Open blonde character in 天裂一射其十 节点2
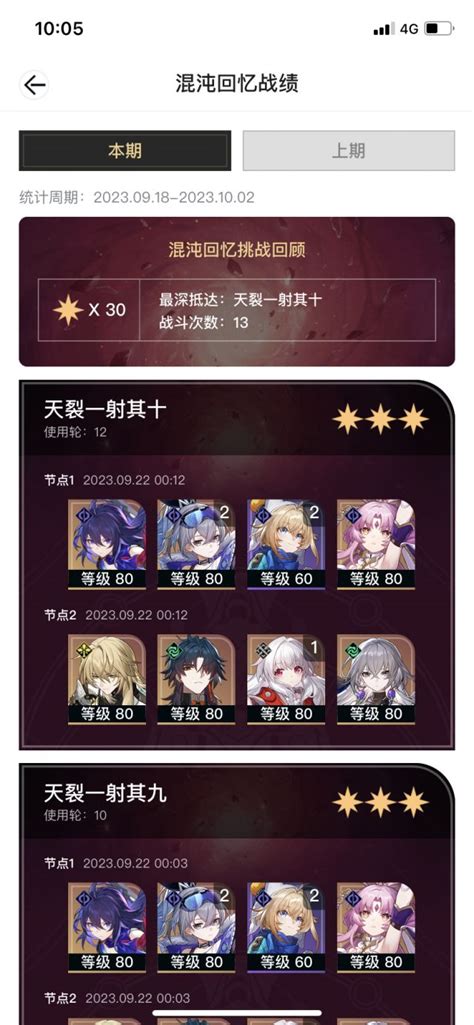Image resolution: width=474 pixels, height=1025 pixels. coord(107,680)
